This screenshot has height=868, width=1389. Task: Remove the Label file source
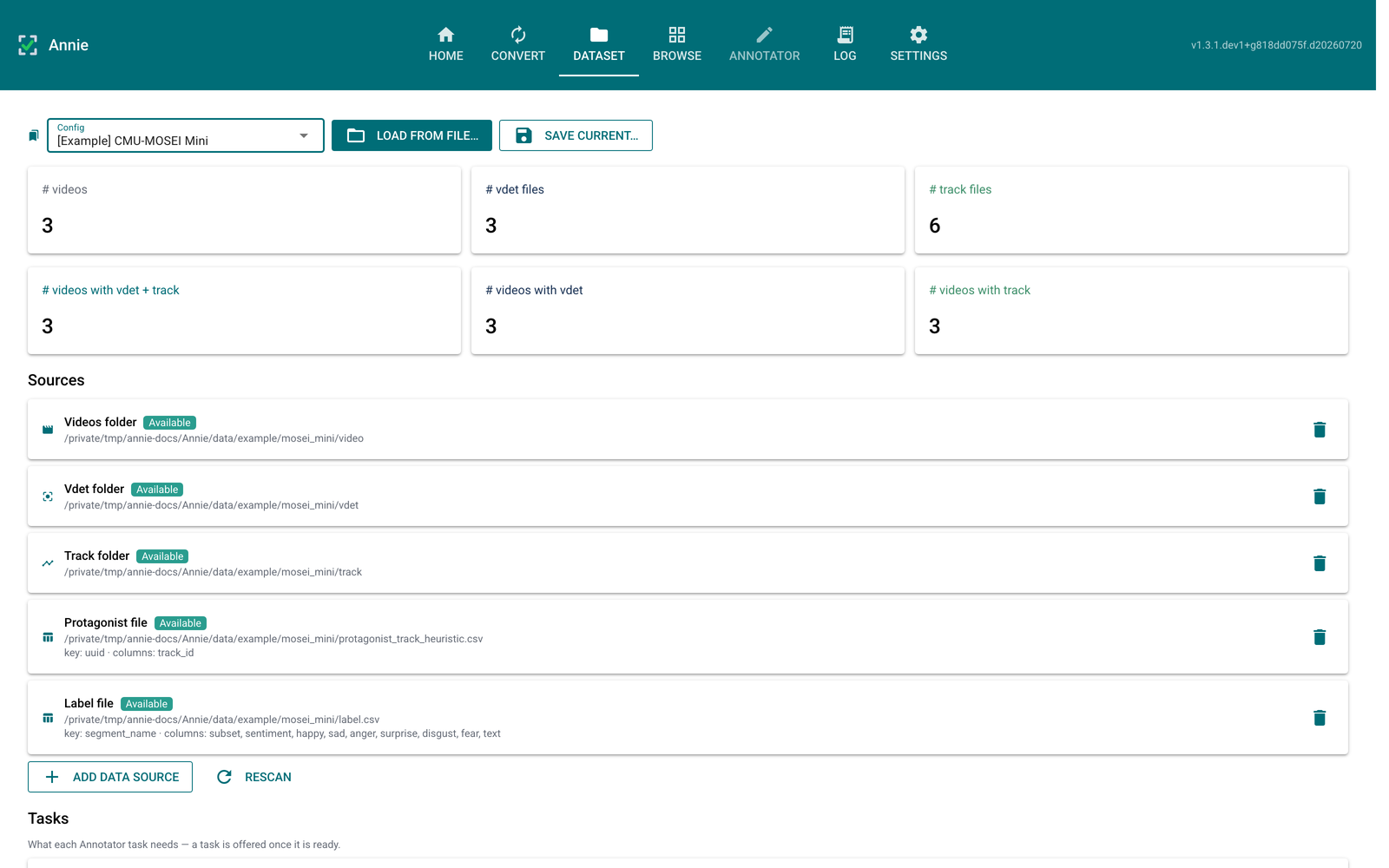(x=1320, y=718)
